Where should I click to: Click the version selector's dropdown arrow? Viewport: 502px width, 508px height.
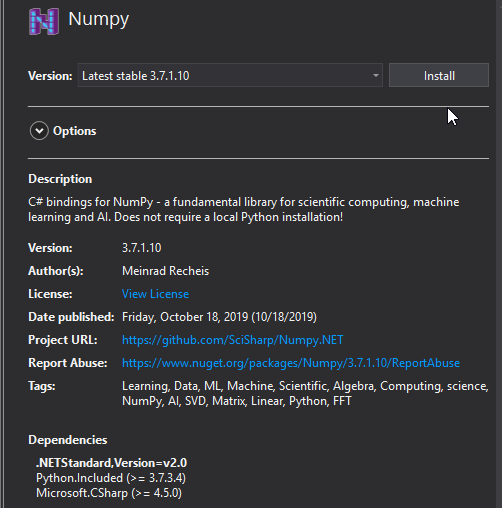pyautogui.click(x=376, y=76)
